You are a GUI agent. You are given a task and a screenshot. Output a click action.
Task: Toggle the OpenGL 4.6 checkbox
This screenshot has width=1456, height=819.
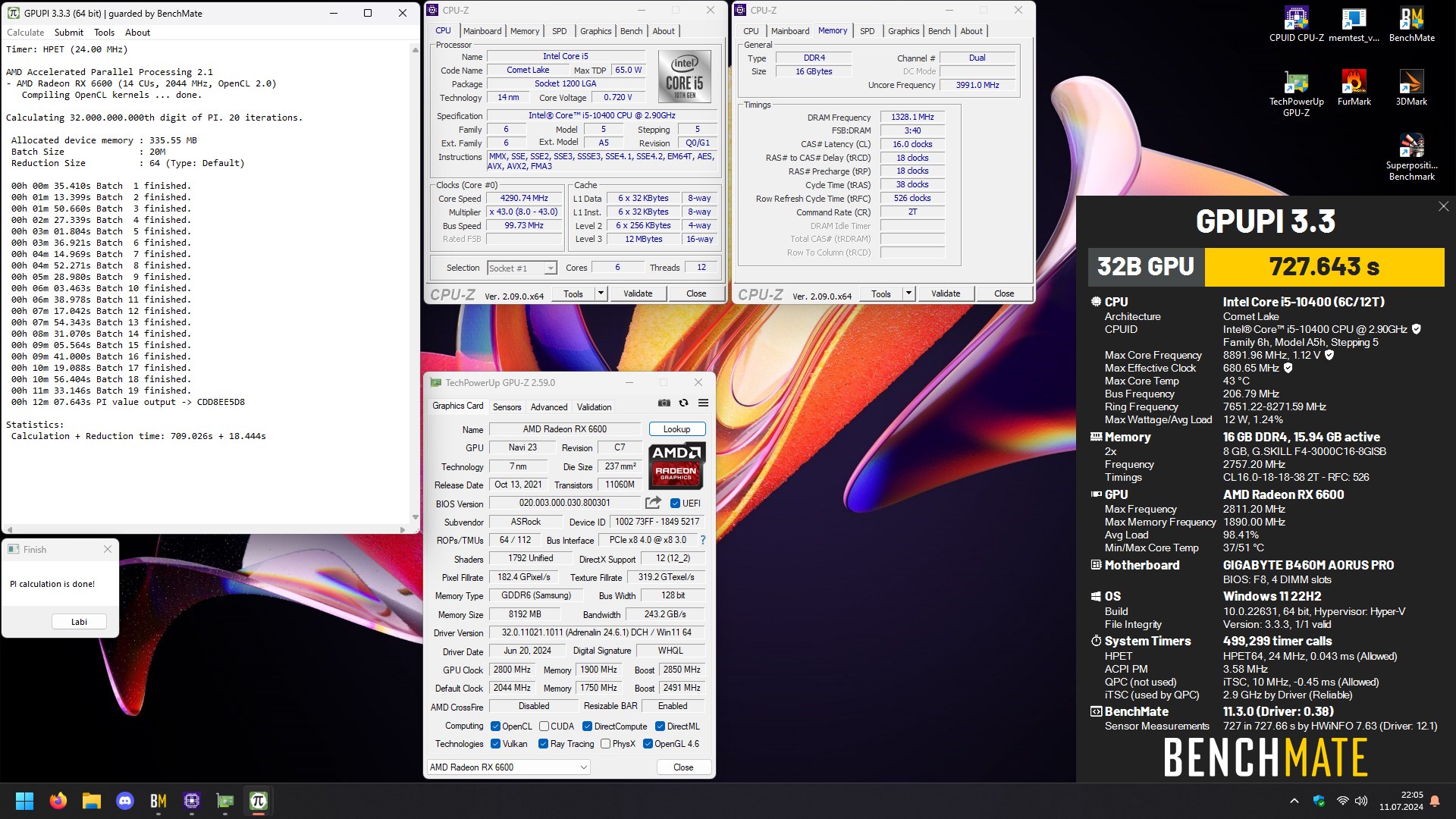(x=648, y=743)
